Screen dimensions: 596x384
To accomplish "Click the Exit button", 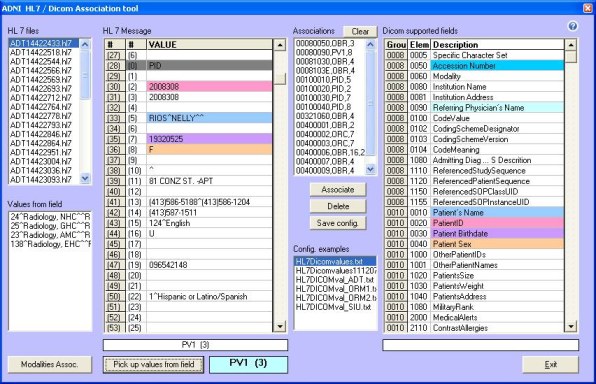I will tap(551, 365).
